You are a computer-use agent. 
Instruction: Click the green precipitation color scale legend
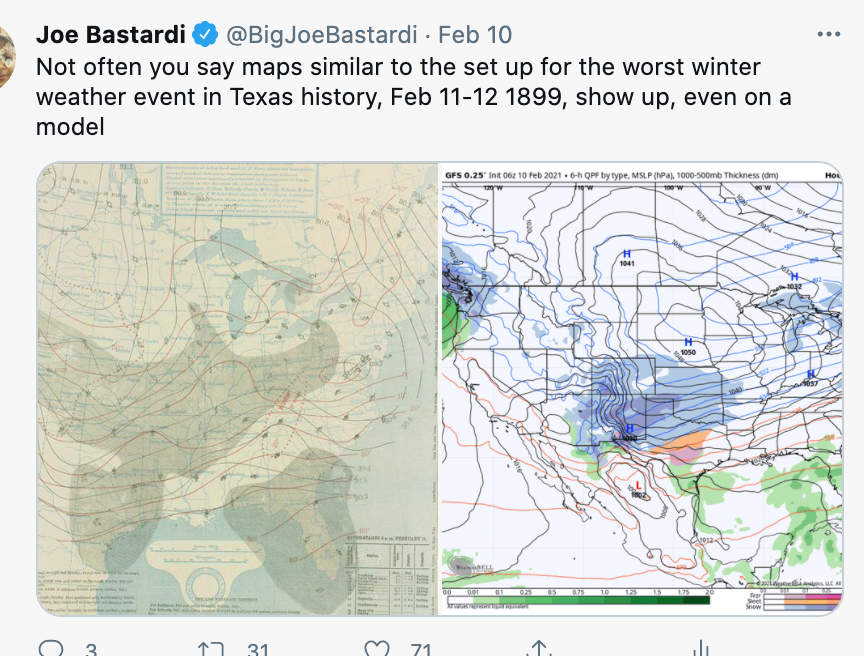(x=575, y=599)
